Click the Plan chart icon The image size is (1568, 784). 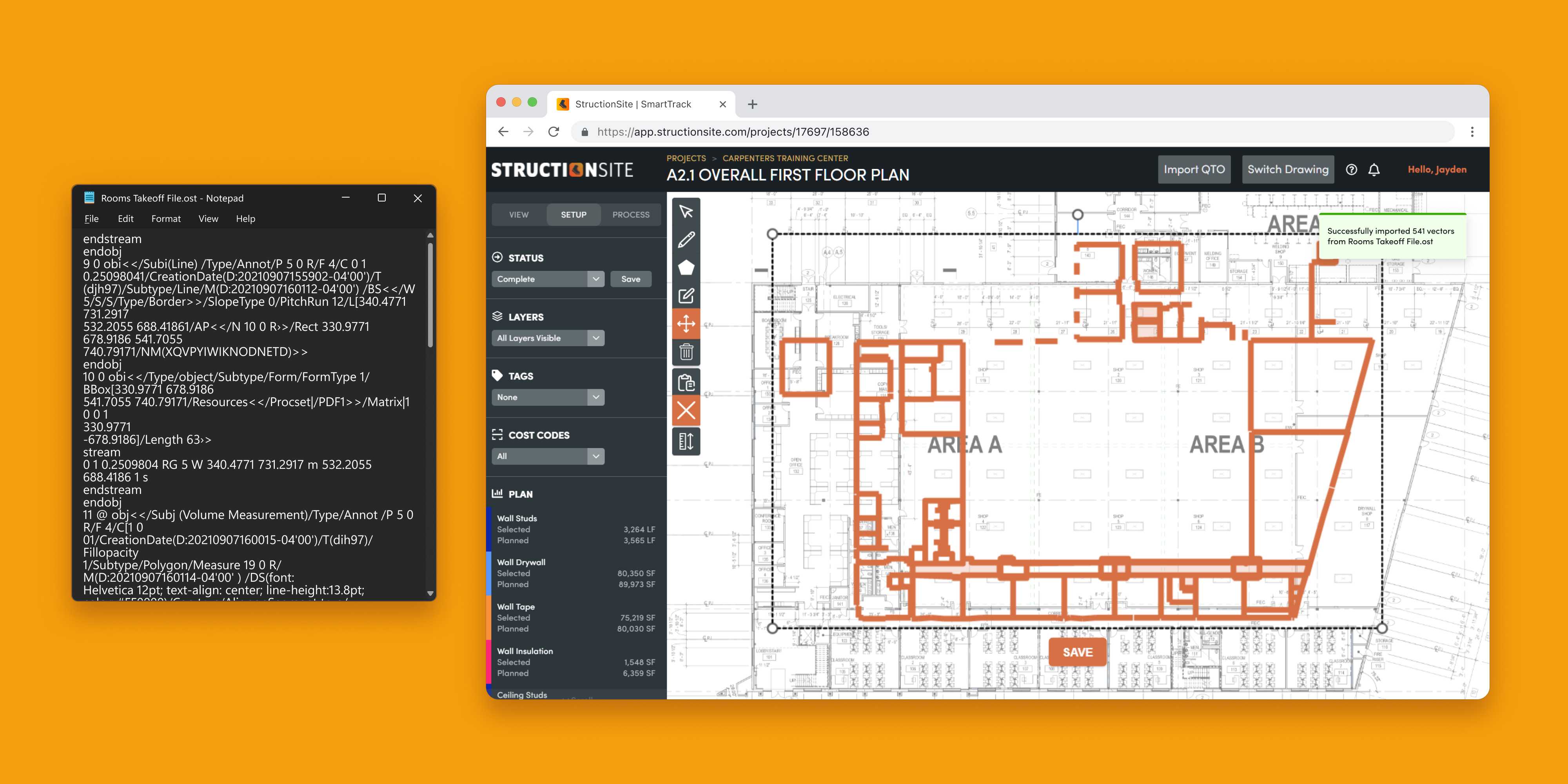point(497,493)
